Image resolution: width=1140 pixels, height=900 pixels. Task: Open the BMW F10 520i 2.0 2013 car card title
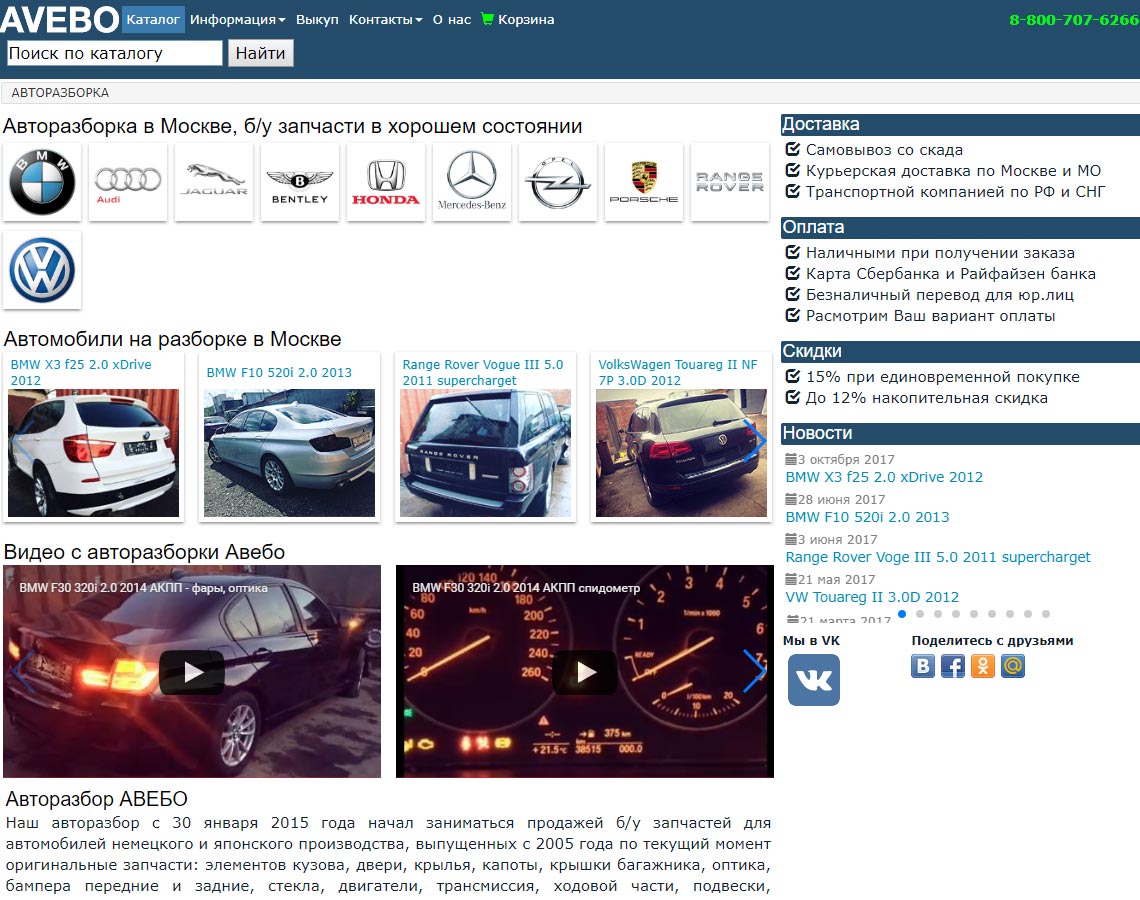[279, 372]
